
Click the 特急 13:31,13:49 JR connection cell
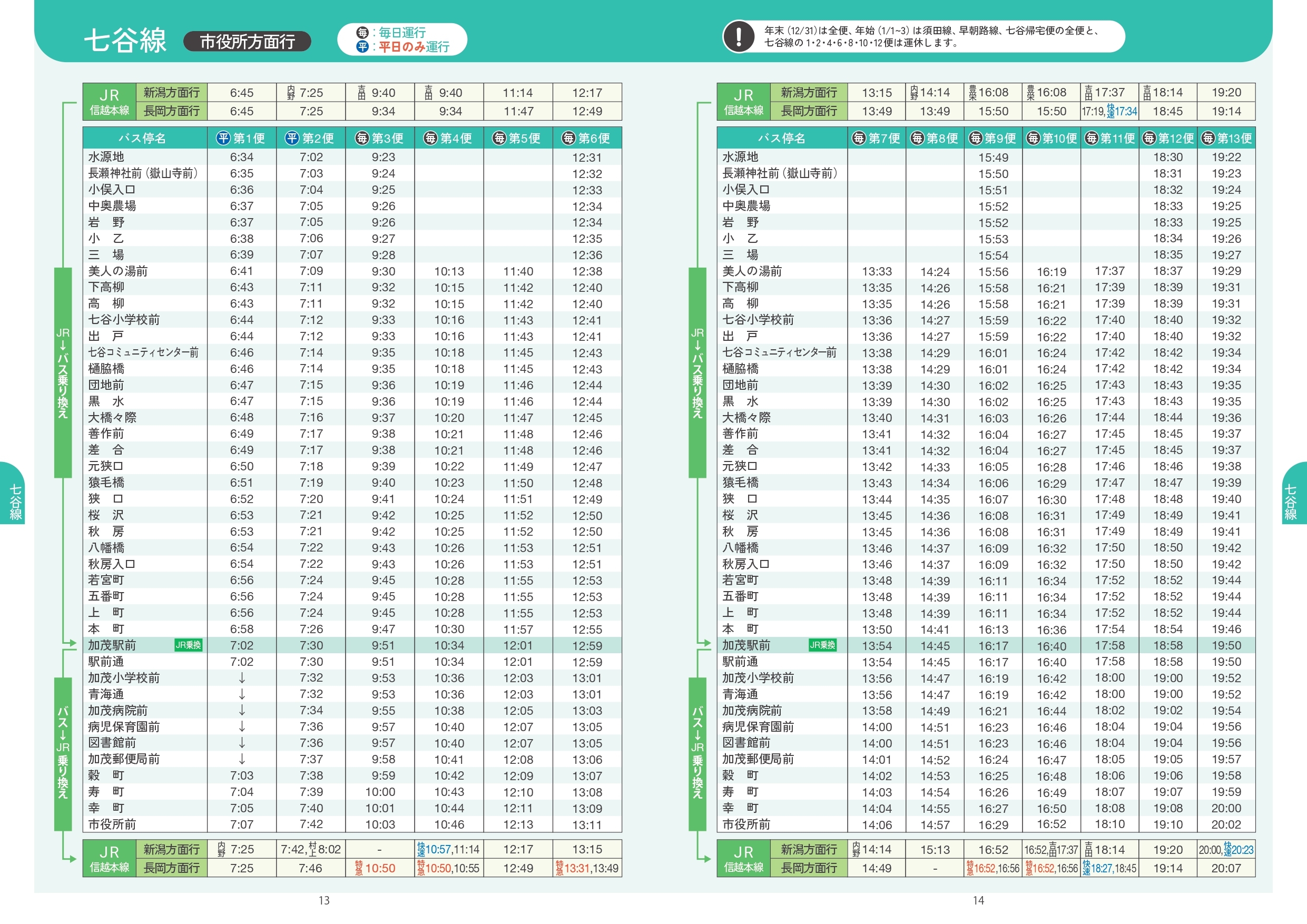click(x=587, y=868)
